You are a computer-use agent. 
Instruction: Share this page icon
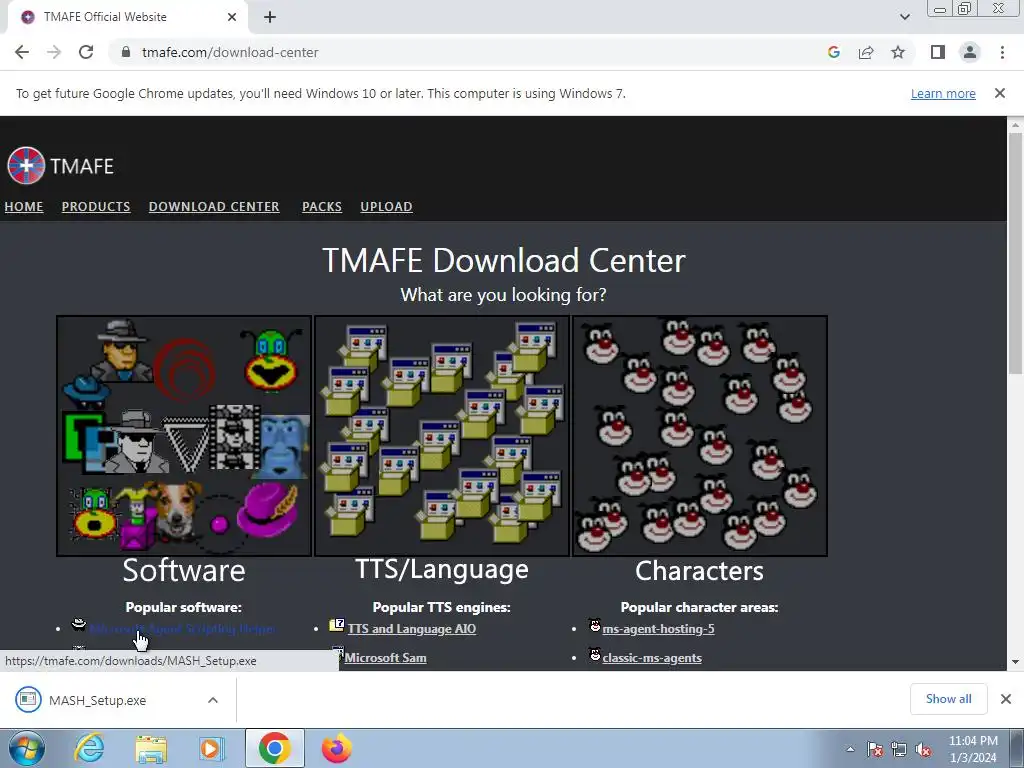pyautogui.click(x=866, y=52)
